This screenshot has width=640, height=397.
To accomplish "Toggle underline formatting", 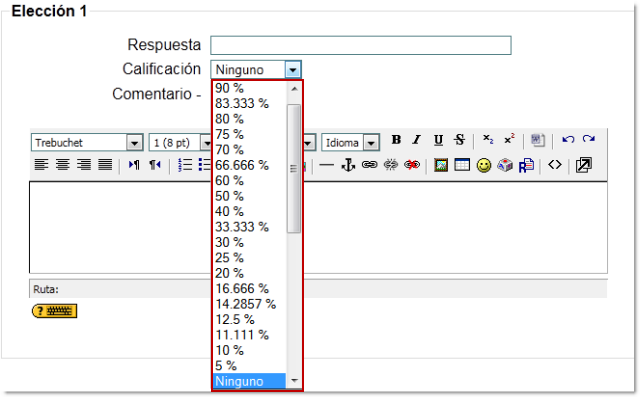I will (438, 140).
